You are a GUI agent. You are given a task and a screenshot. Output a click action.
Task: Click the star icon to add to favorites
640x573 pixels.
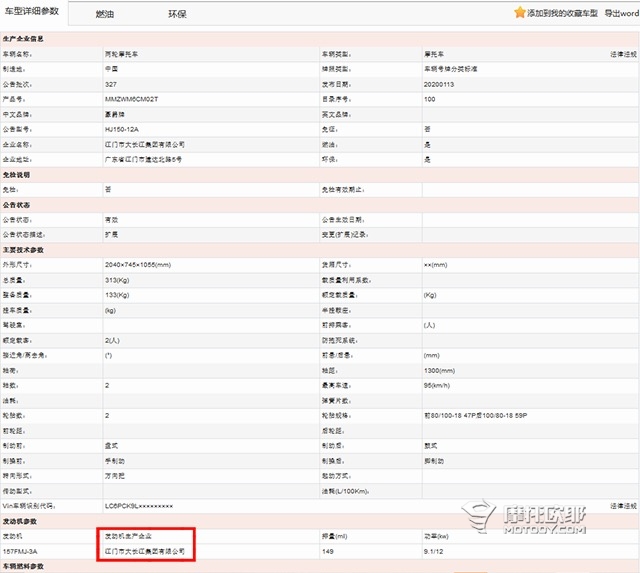coord(520,12)
